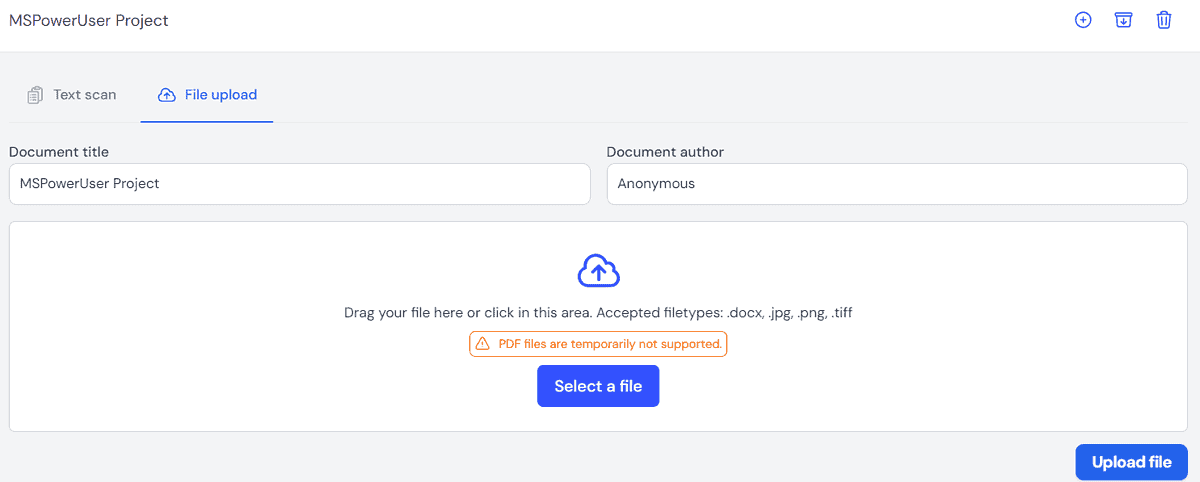The height and width of the screenshot is (482, 1200).
Task: Click into the Document author field
Action: pyautogui.click(x=896, y=184)
